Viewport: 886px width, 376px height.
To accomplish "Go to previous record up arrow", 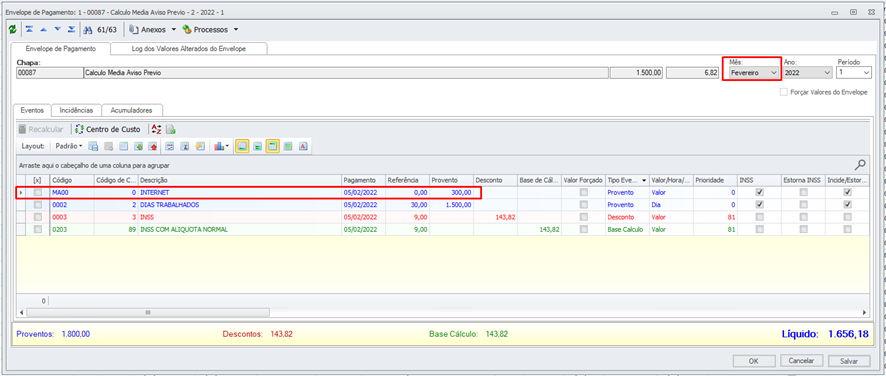I will tap(44, 29).
